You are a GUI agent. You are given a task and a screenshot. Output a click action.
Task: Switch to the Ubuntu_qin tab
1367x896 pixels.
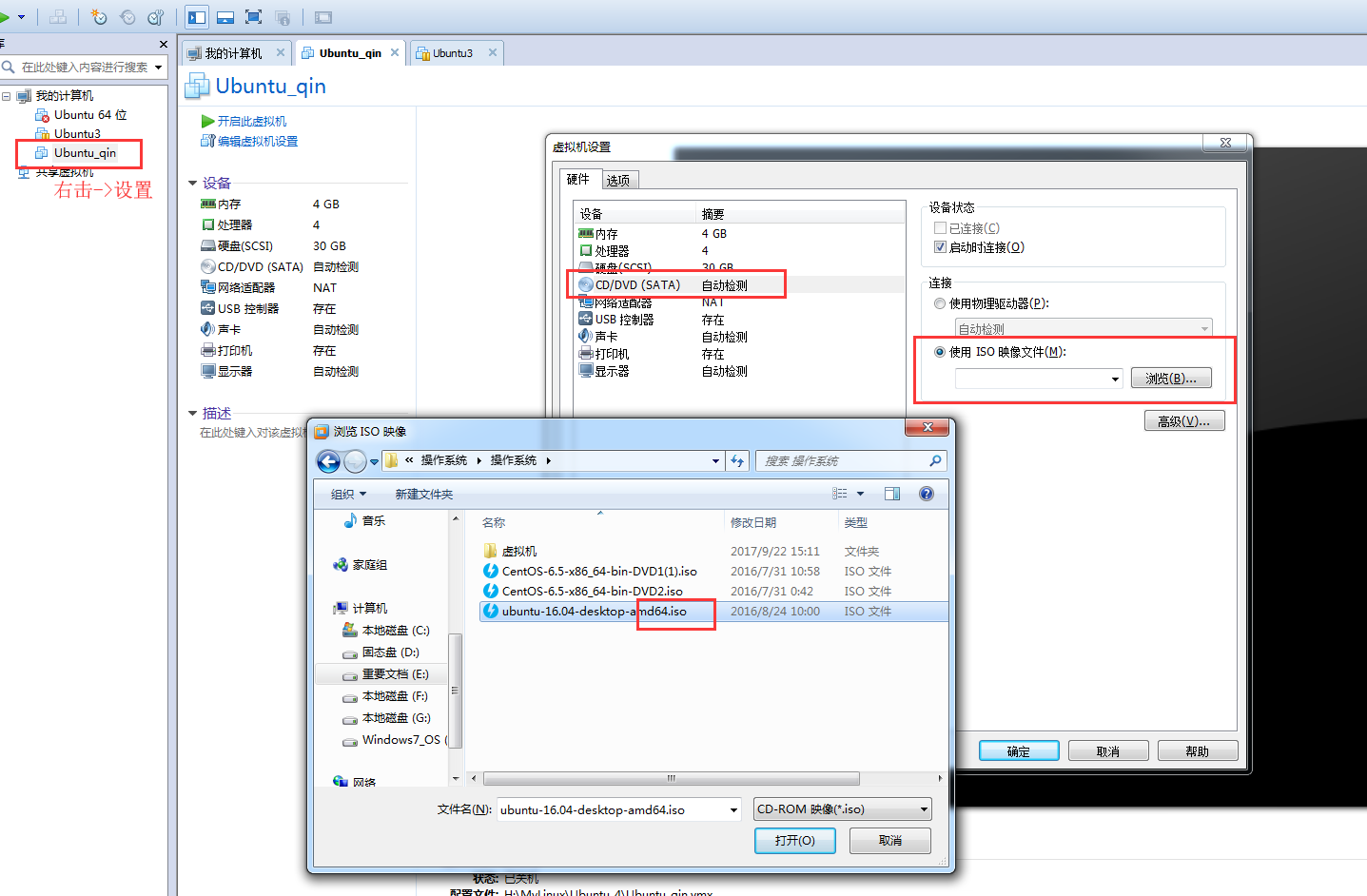point(350,53)
